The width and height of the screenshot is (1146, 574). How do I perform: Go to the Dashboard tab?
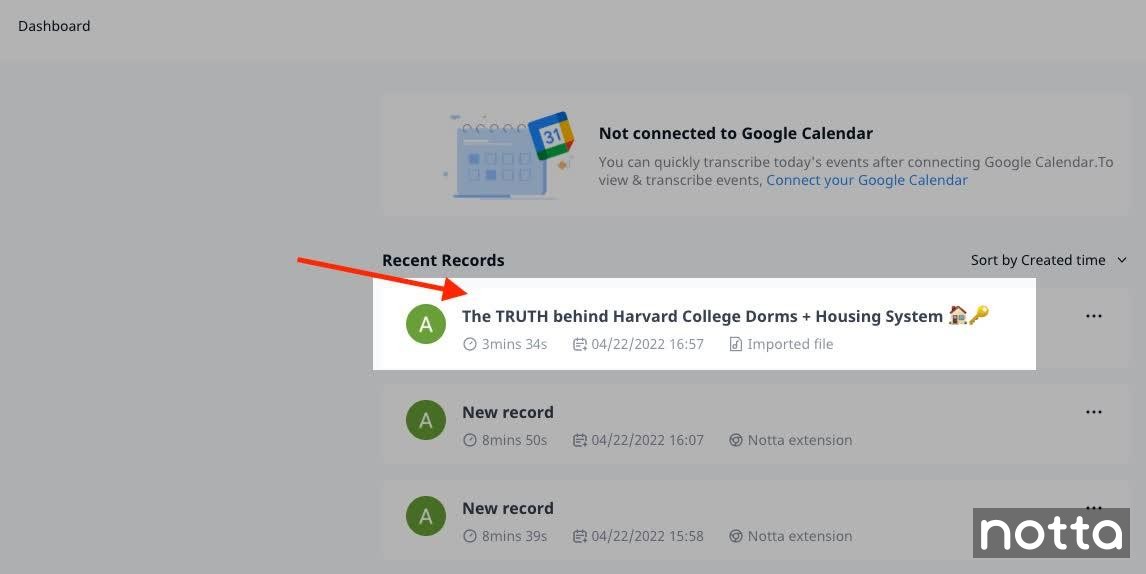(54, 26)
